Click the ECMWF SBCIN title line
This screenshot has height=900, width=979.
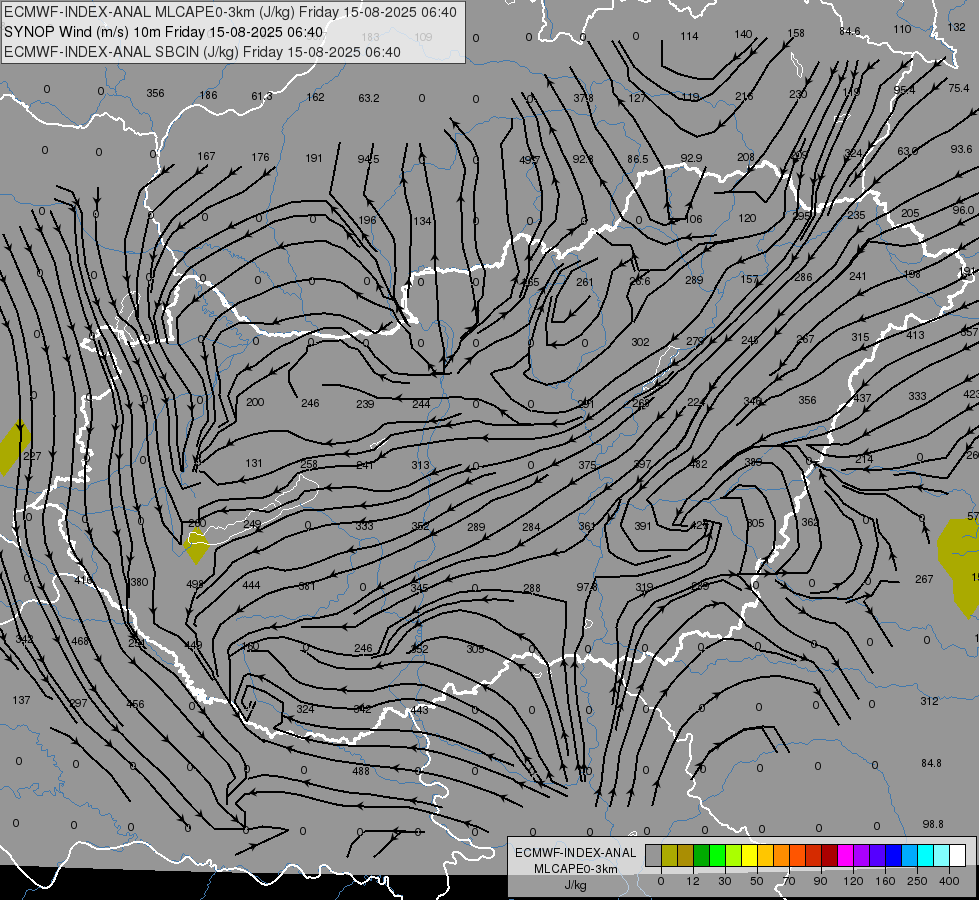(x=202, y=52)
